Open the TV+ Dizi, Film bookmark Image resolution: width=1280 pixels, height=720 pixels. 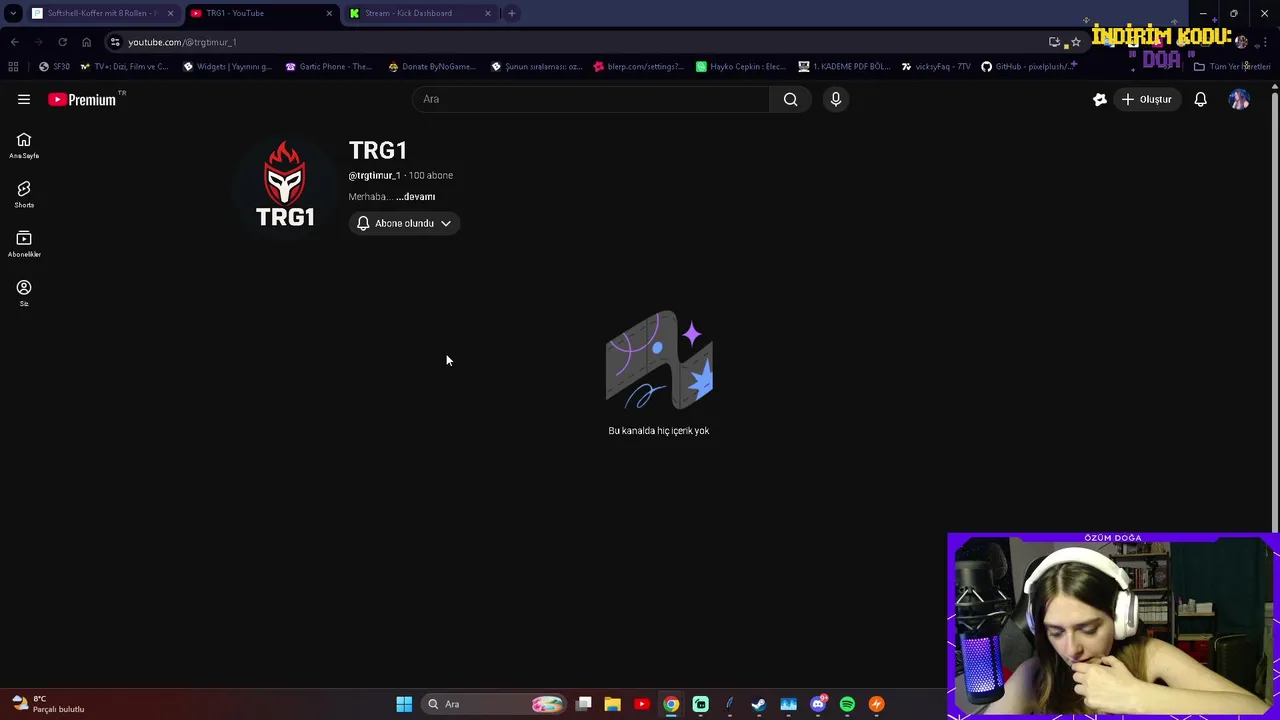point(124,66)
